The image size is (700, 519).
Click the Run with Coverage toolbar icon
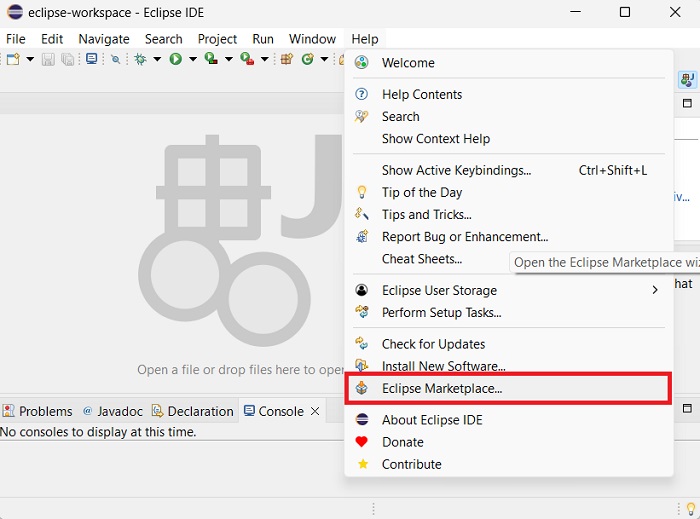211,59
